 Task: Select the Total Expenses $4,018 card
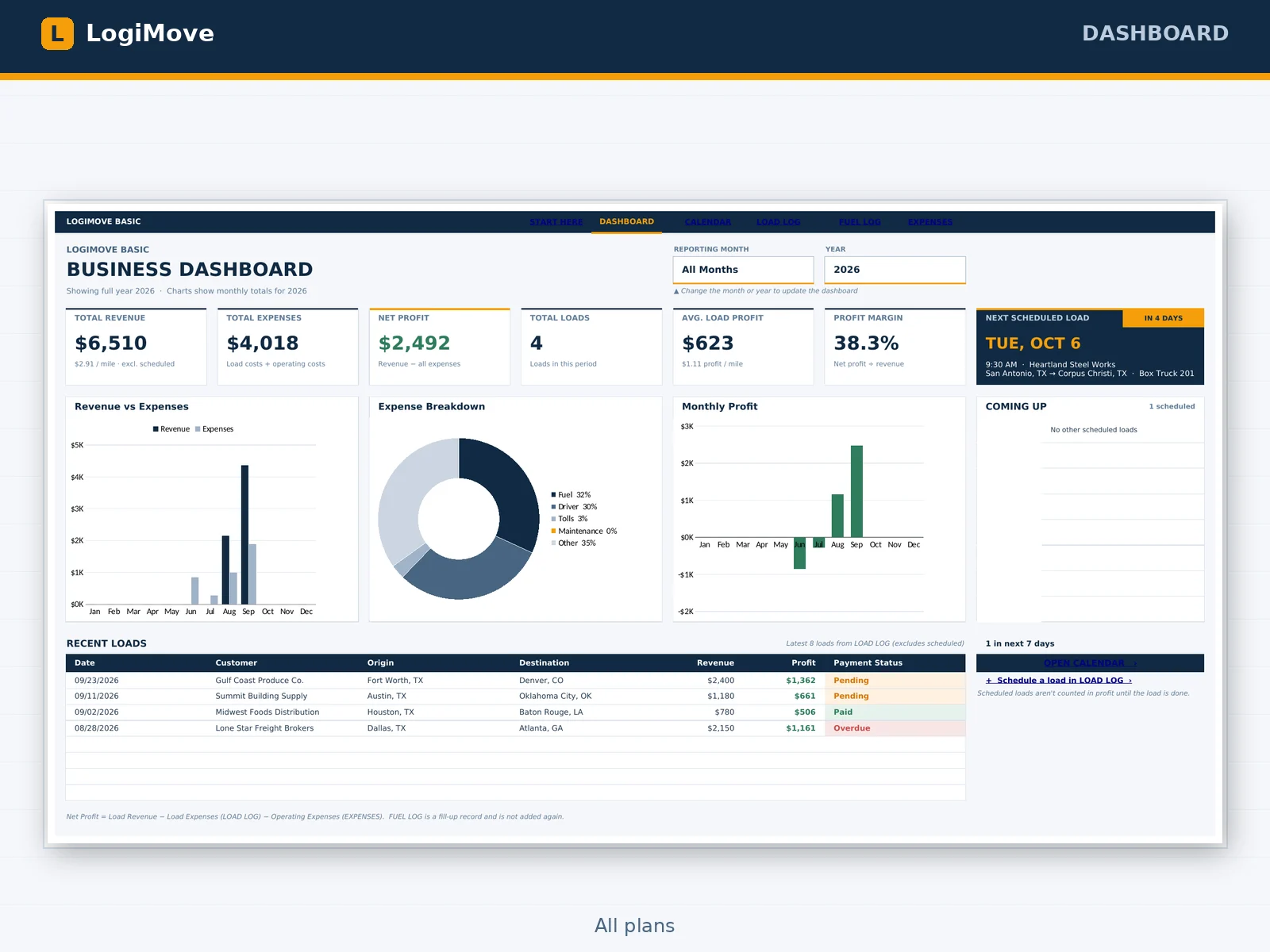click(287, 347)
